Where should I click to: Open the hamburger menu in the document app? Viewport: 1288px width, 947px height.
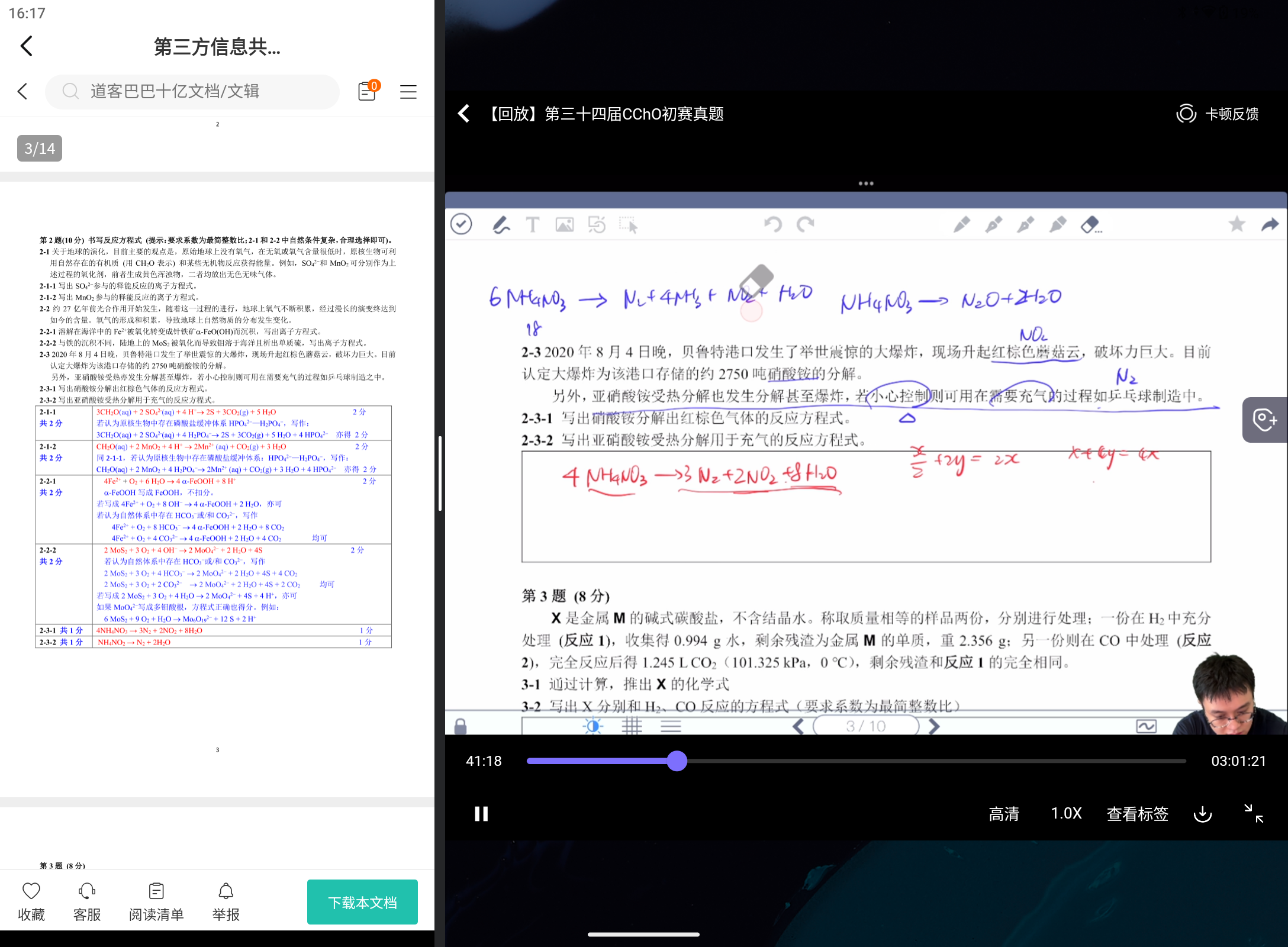408,92
